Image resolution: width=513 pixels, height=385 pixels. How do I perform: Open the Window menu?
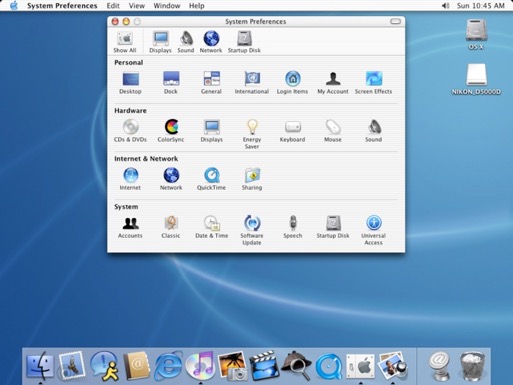tap(167, 6)
